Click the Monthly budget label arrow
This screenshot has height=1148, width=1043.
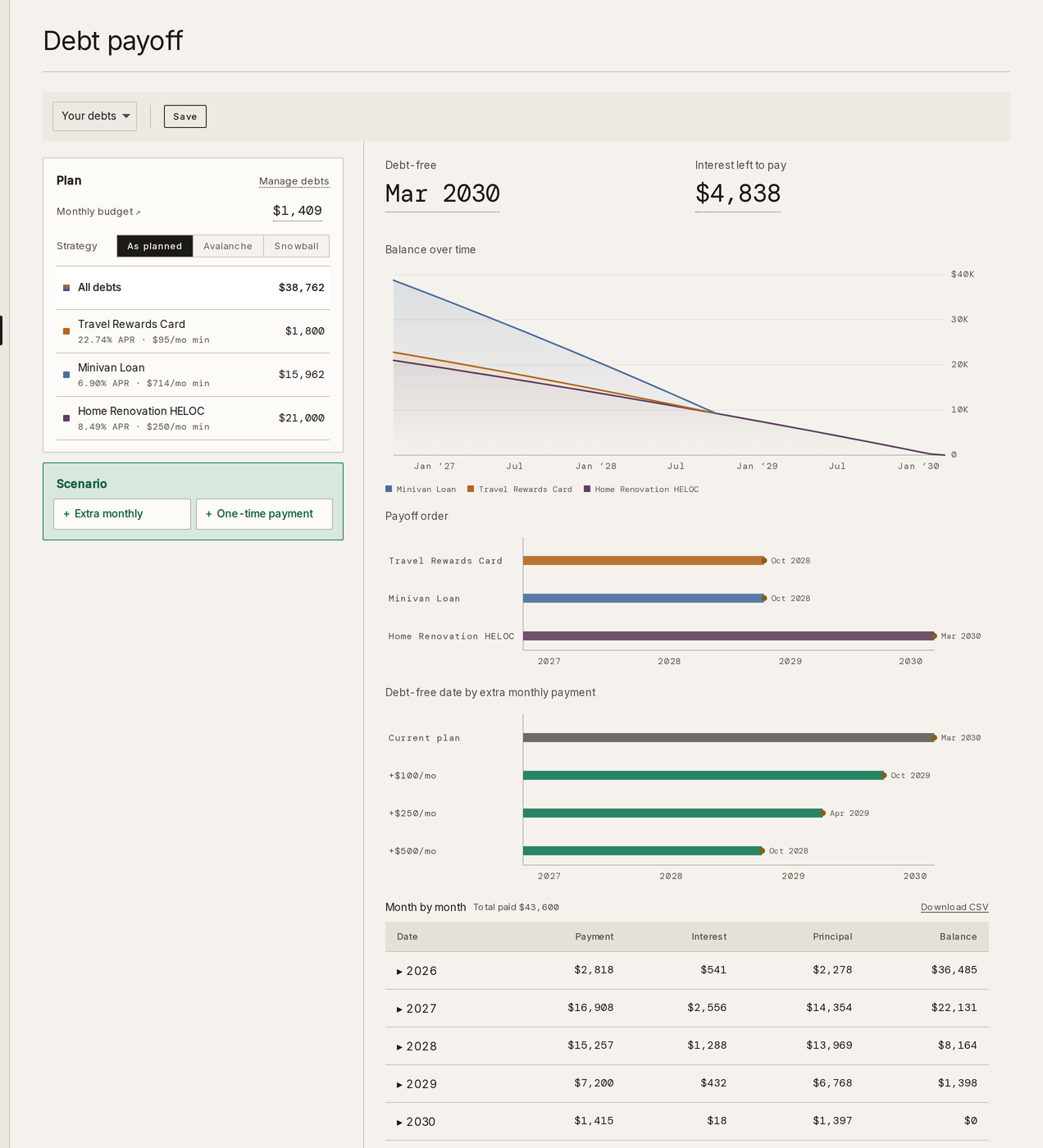[x=138, y=212]
